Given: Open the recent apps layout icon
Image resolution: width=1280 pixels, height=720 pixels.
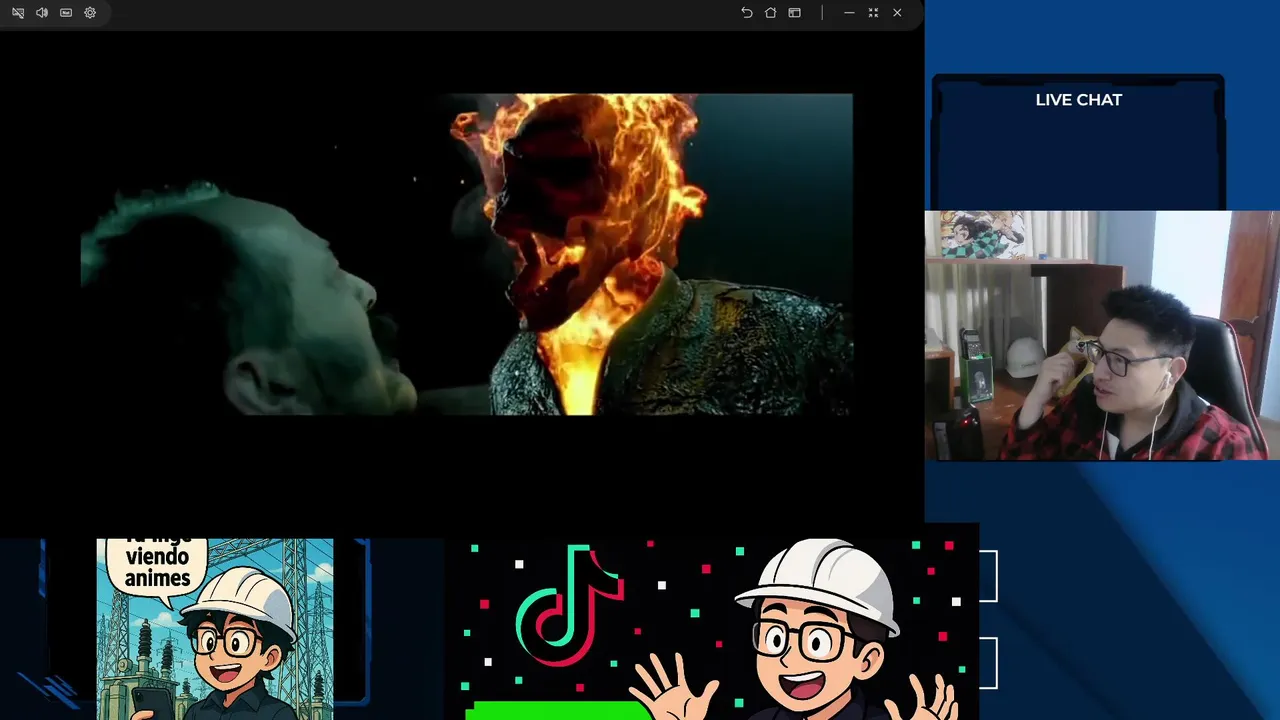Looking at the screenshot, I should click(x=795, y=13).
